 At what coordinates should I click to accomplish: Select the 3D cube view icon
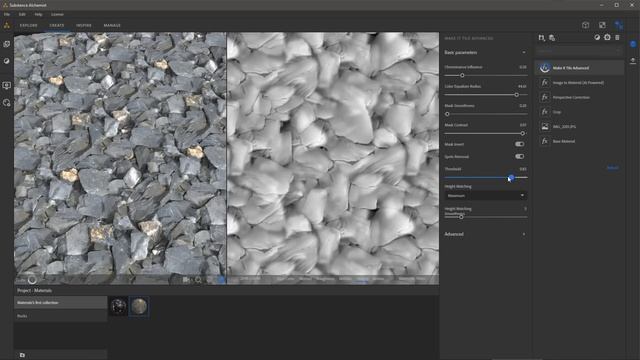pyautogui.click(x=585, y=25)
